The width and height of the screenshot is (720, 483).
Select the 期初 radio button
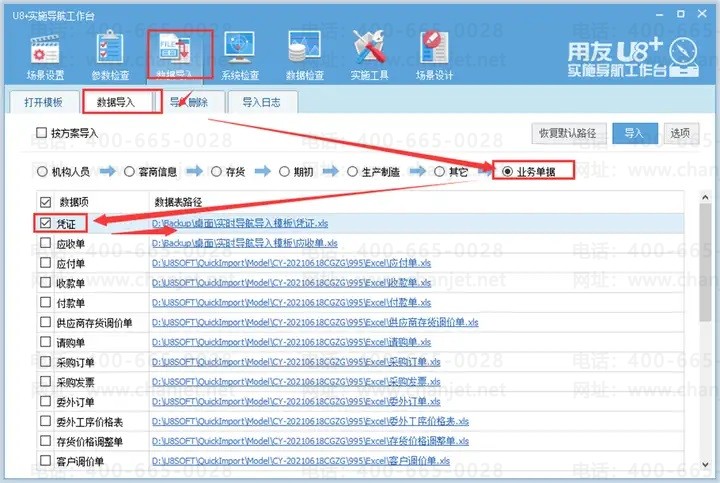coord(284,172)
